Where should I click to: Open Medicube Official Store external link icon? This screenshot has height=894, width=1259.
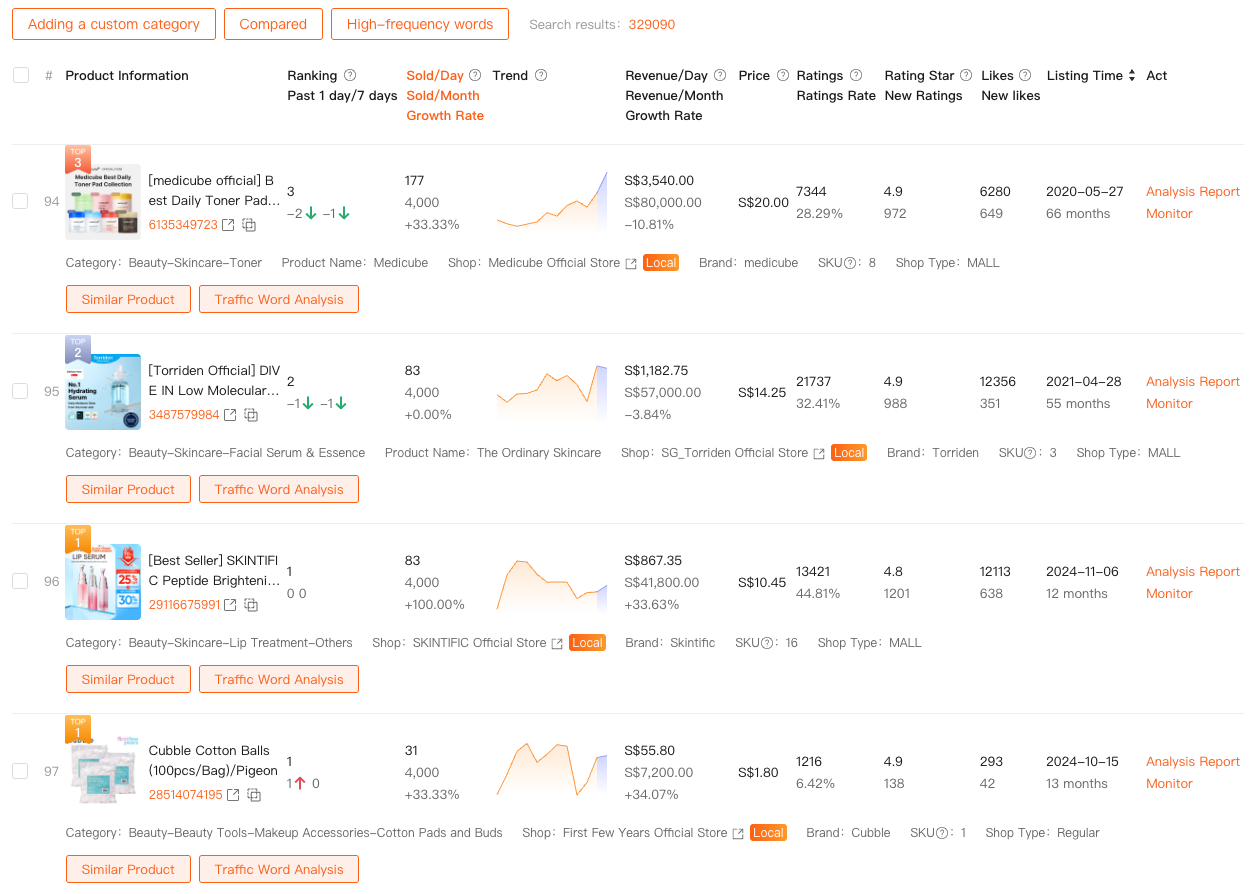(631, 263)
